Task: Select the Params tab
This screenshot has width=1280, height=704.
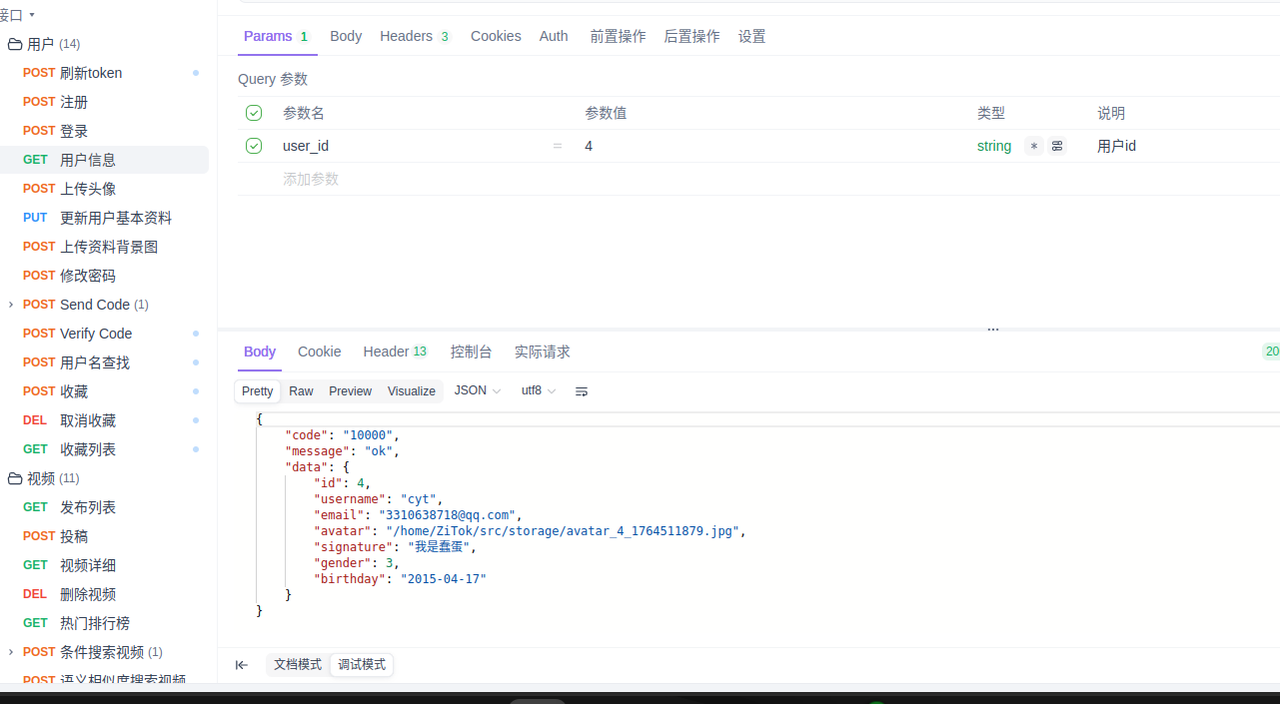Action: click(x=277, y=36)
